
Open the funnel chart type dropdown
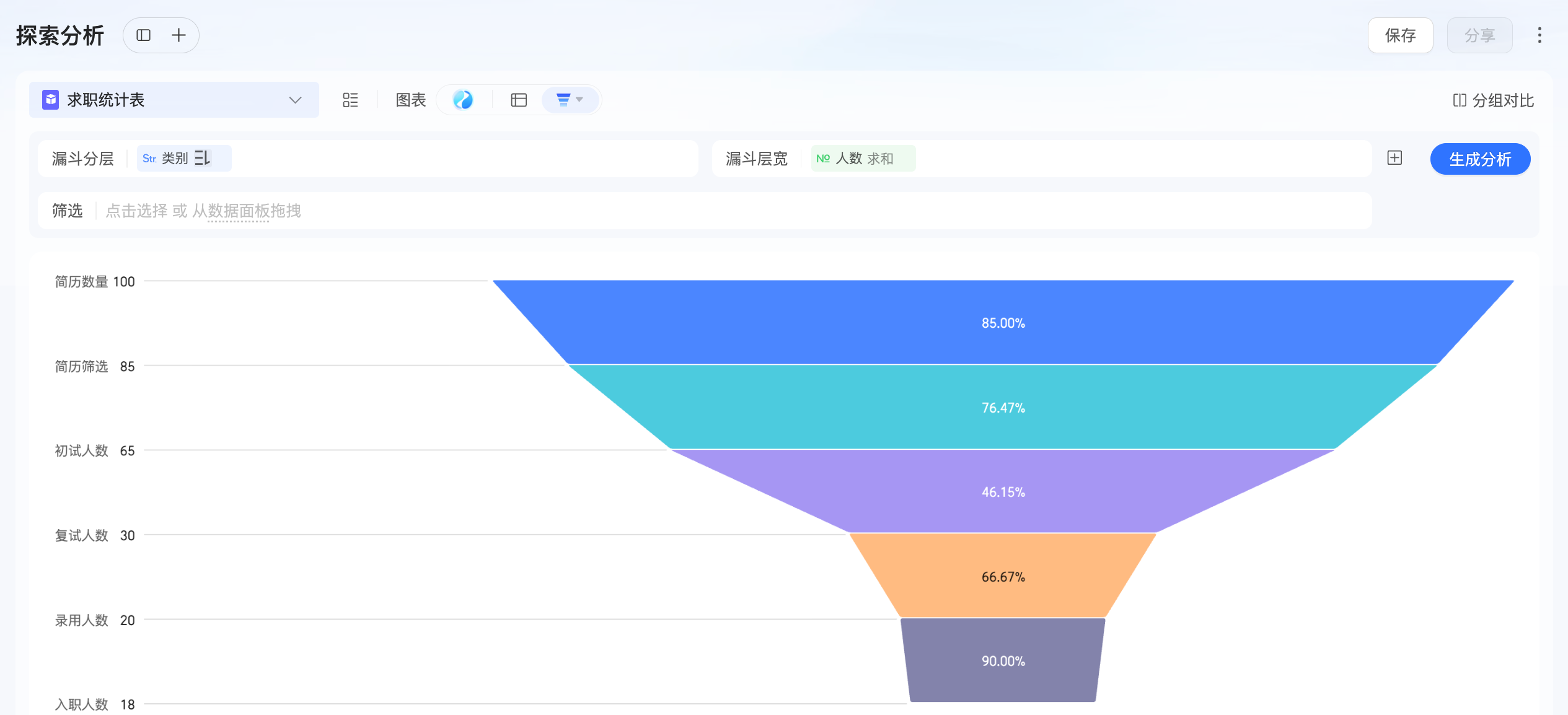[570, 100]
